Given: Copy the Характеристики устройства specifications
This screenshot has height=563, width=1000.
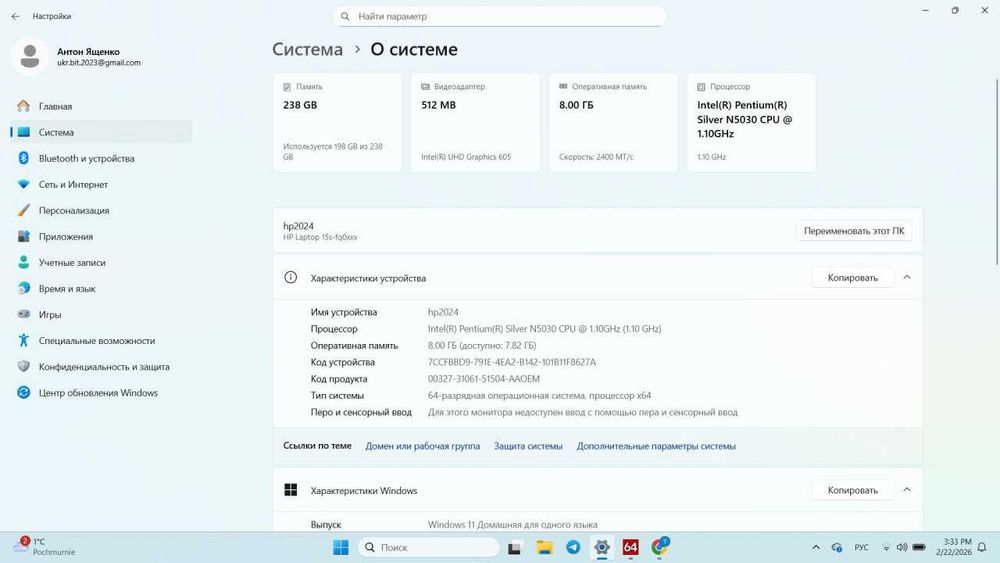Looking at the screenshot, I should (x=853, y=277).
